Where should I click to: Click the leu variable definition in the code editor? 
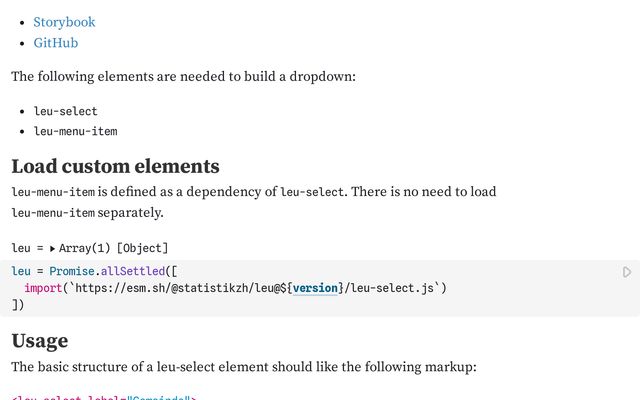click(x=21, y=271)
